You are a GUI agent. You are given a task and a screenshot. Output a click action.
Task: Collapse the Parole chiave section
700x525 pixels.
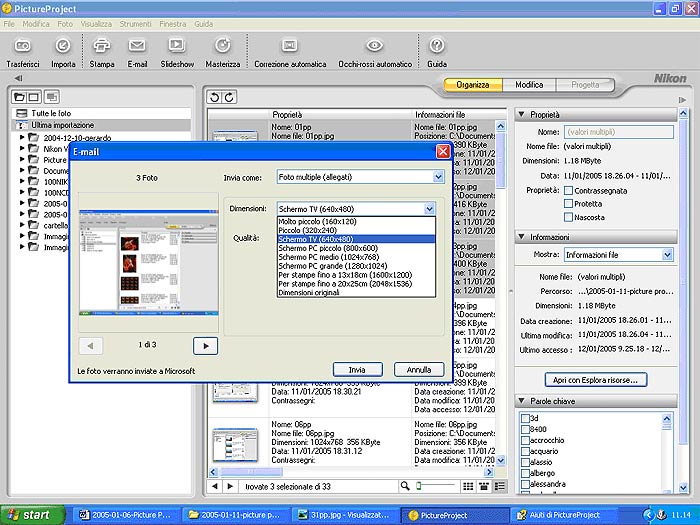(521, 401)
